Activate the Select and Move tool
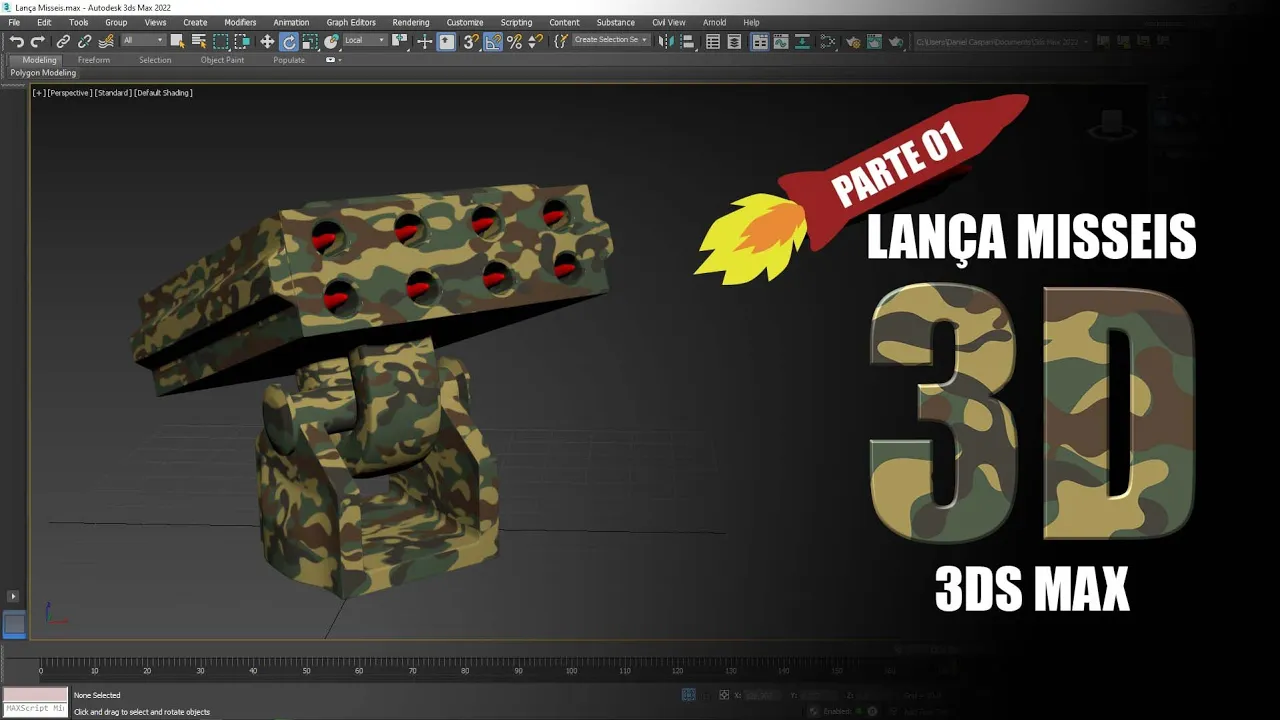This screenshot has height=720, width=1280. pos(267,41)
